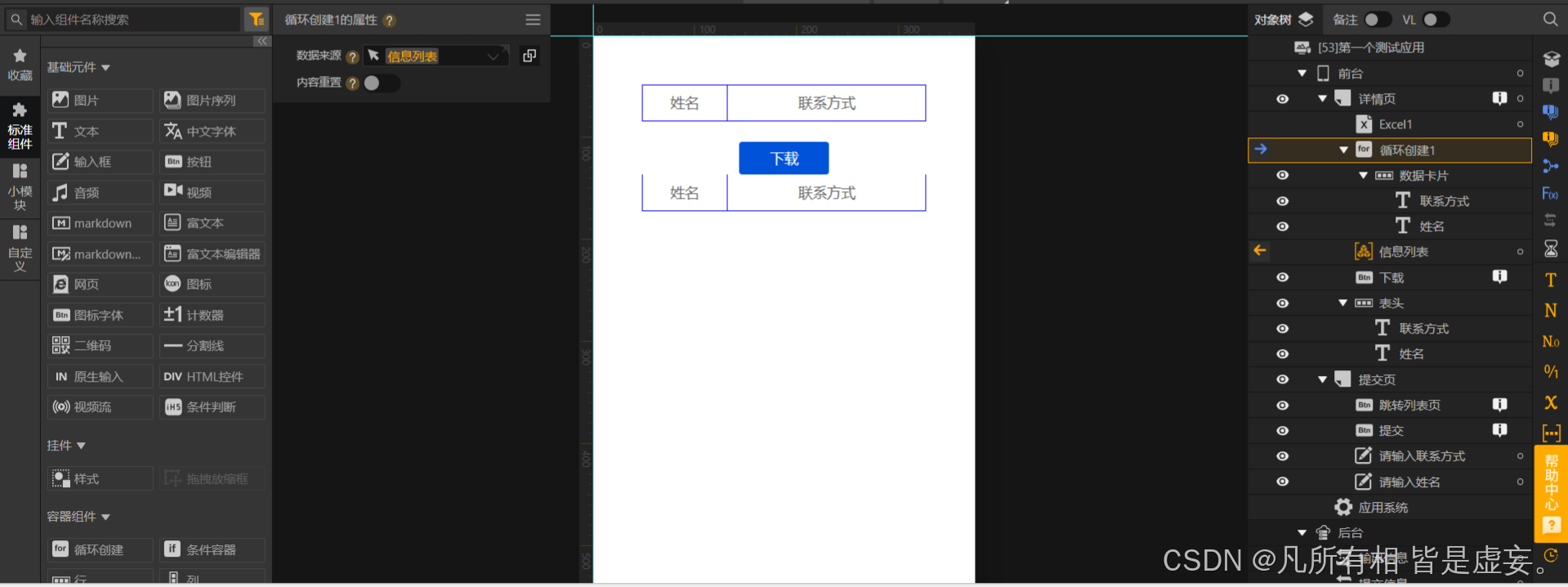Image resolution: width=1568 pixels, height=587 pixels.
Task: Toggle visibility of 表头 node
Action: 1282,302
